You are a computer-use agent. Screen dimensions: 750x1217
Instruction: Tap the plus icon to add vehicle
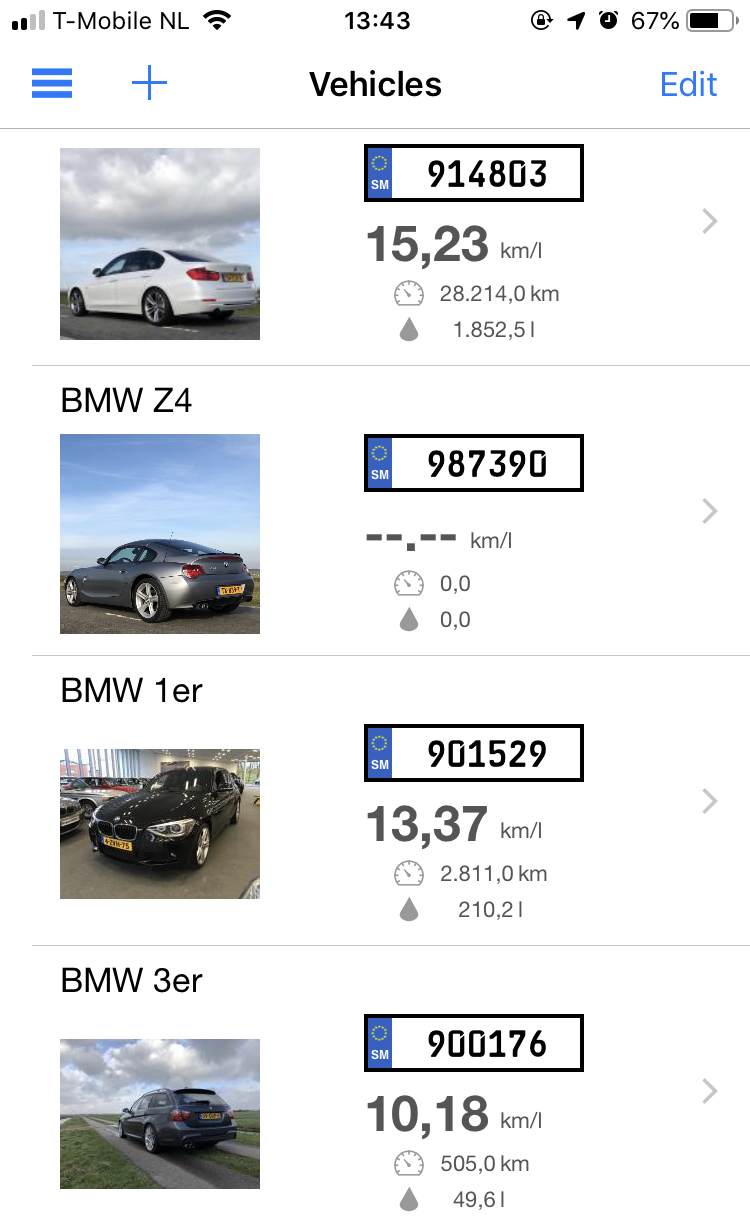[x=149, y=84]
